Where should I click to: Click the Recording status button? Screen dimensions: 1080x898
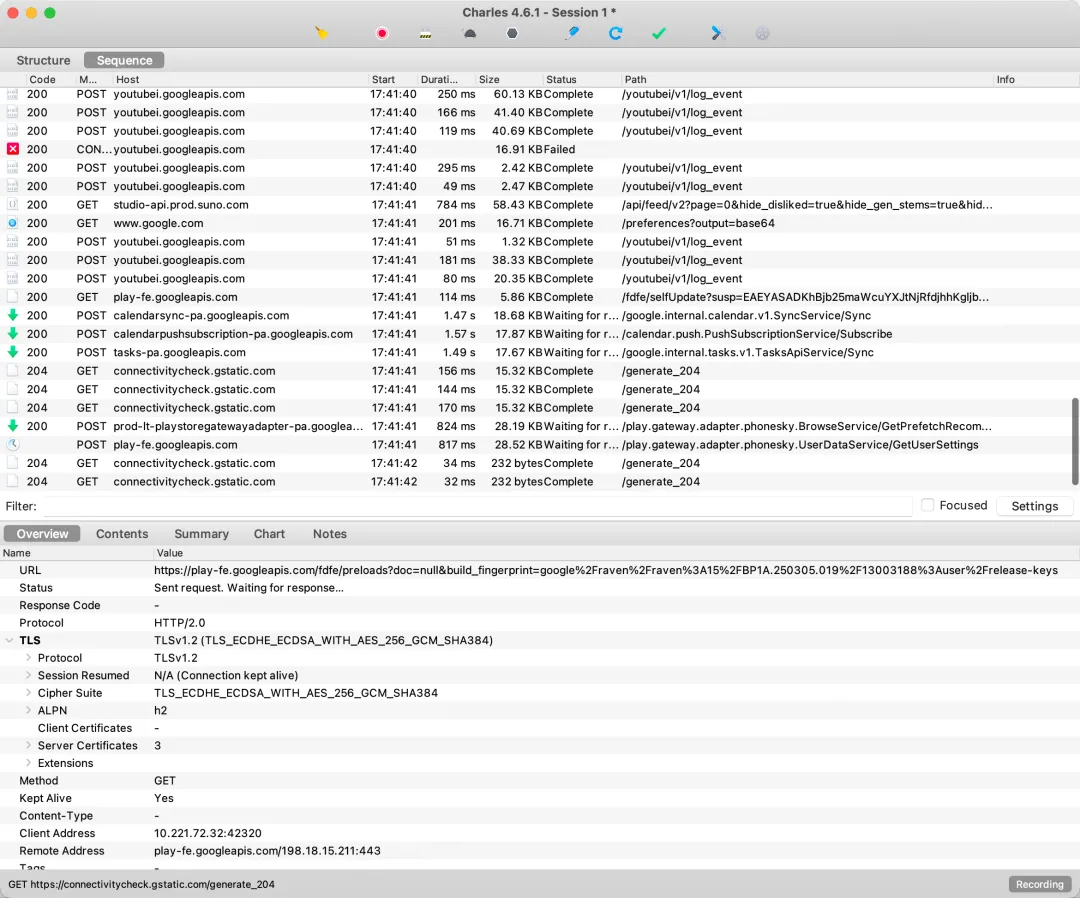(1039, 884)
